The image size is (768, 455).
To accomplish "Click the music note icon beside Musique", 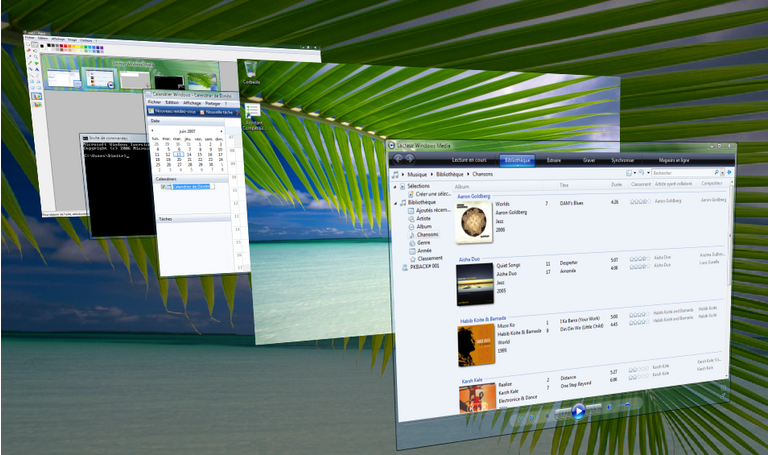I will click(x=395, y=174).
